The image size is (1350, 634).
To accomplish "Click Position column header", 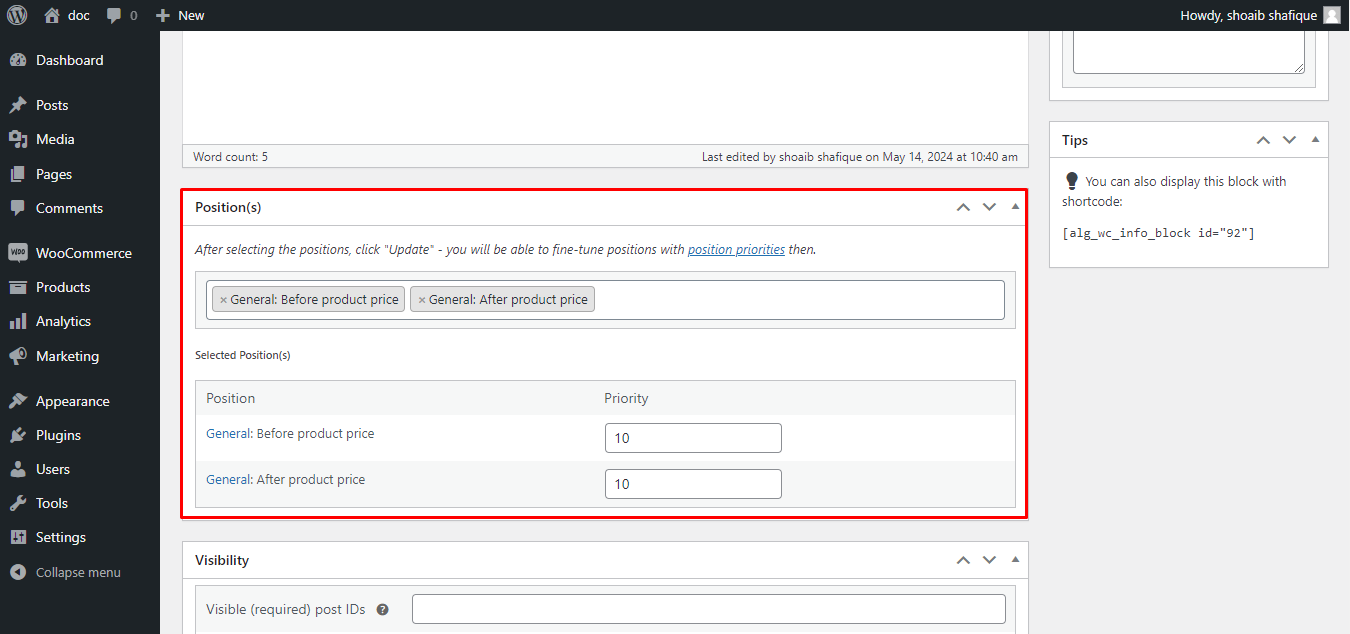I will [x=230, y=398].
